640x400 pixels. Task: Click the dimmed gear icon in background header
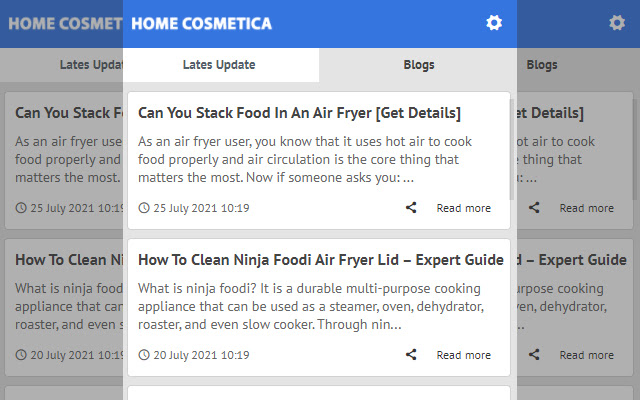[x=617, y=23]
